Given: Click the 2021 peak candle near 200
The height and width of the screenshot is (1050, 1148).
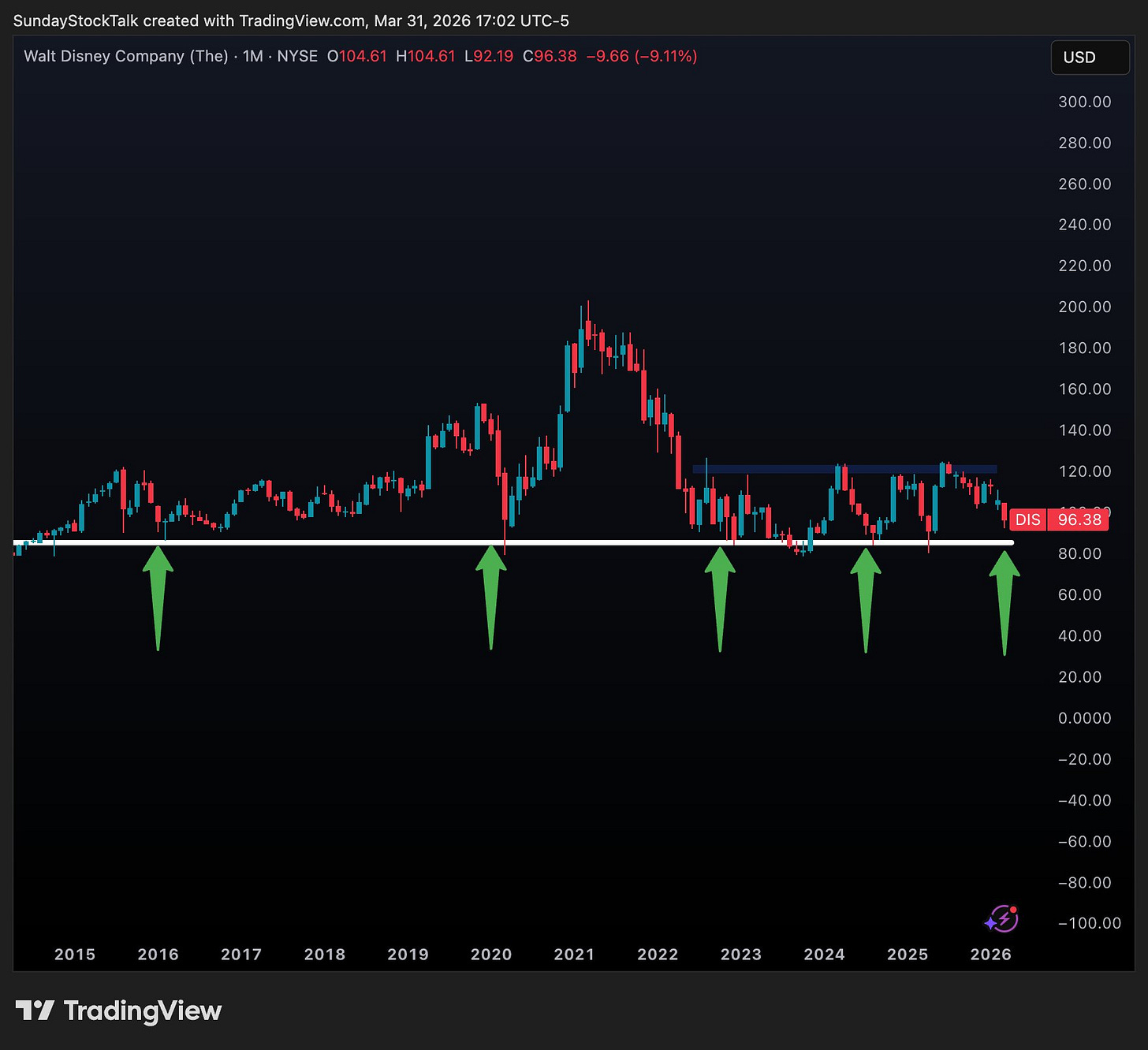Looking at the screenshot, I should [x=587, y=330].
